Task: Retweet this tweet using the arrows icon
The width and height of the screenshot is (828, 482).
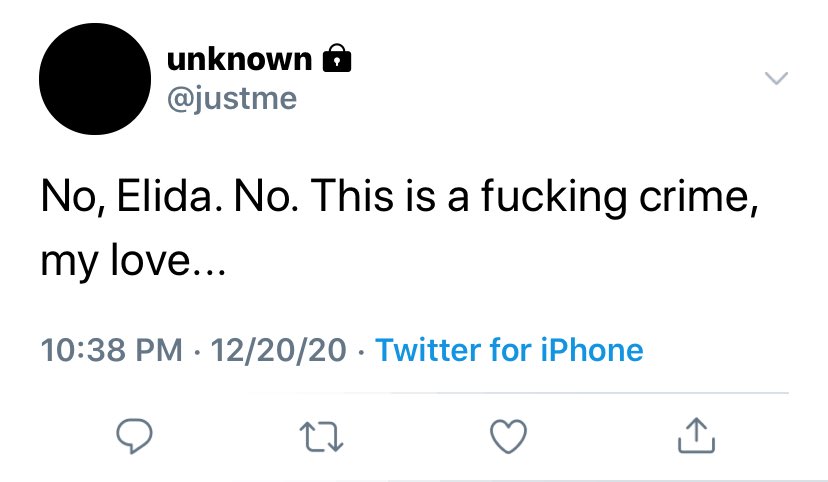Action: tap(322, 436)
